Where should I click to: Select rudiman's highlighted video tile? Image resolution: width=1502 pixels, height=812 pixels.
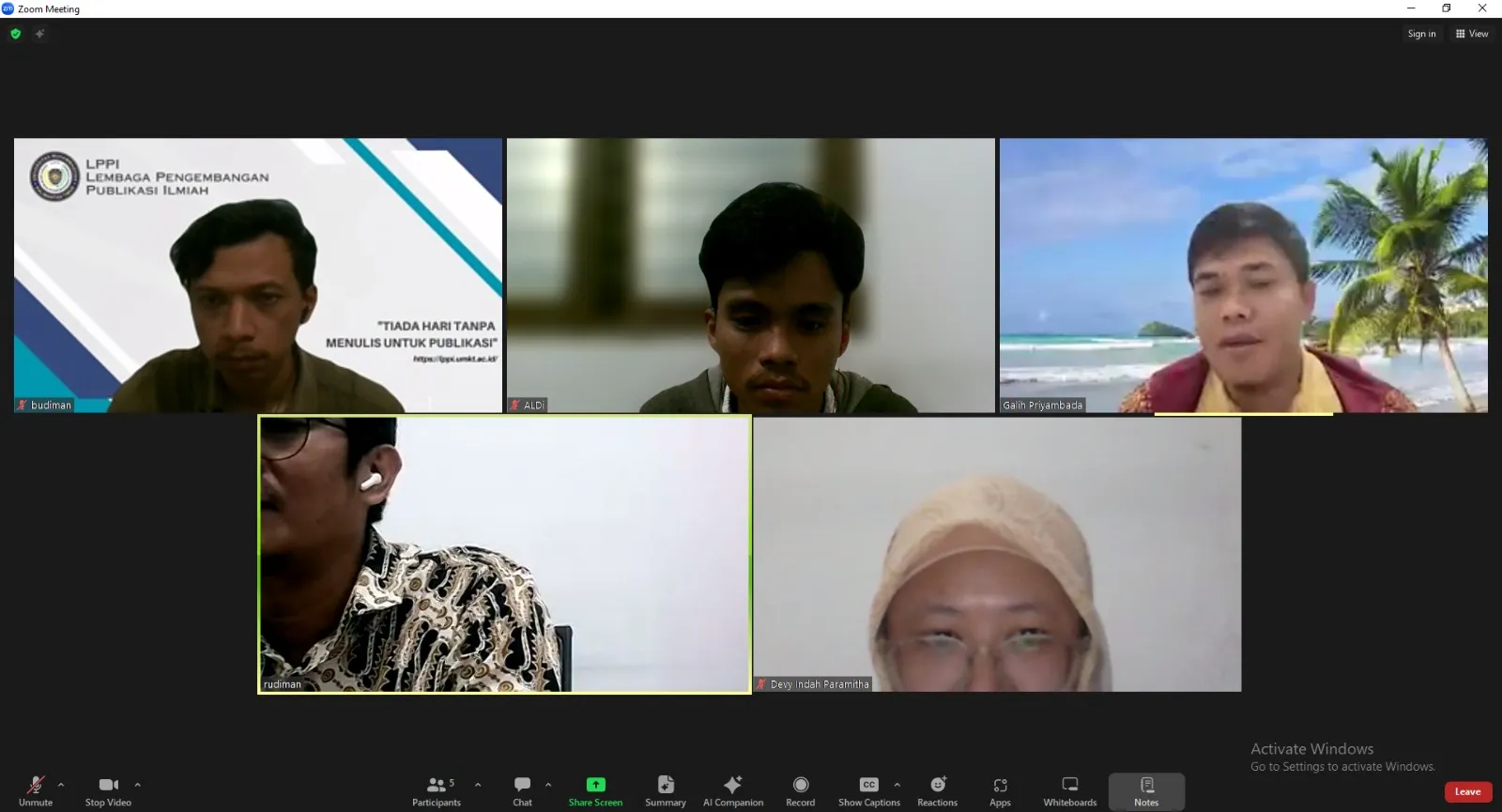tap(505, 555)
